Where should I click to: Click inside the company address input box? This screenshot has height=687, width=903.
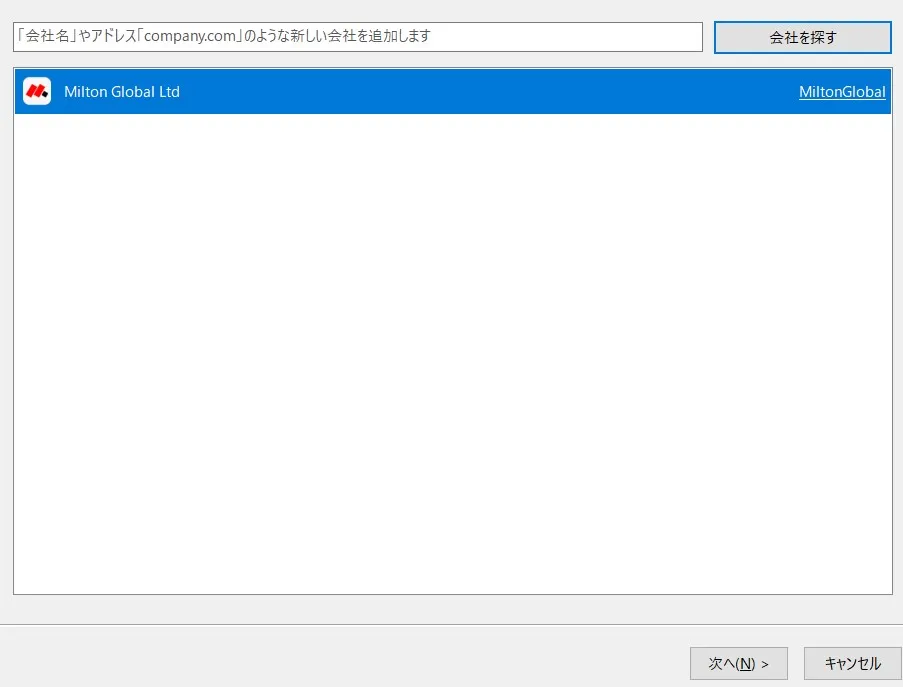356,36
